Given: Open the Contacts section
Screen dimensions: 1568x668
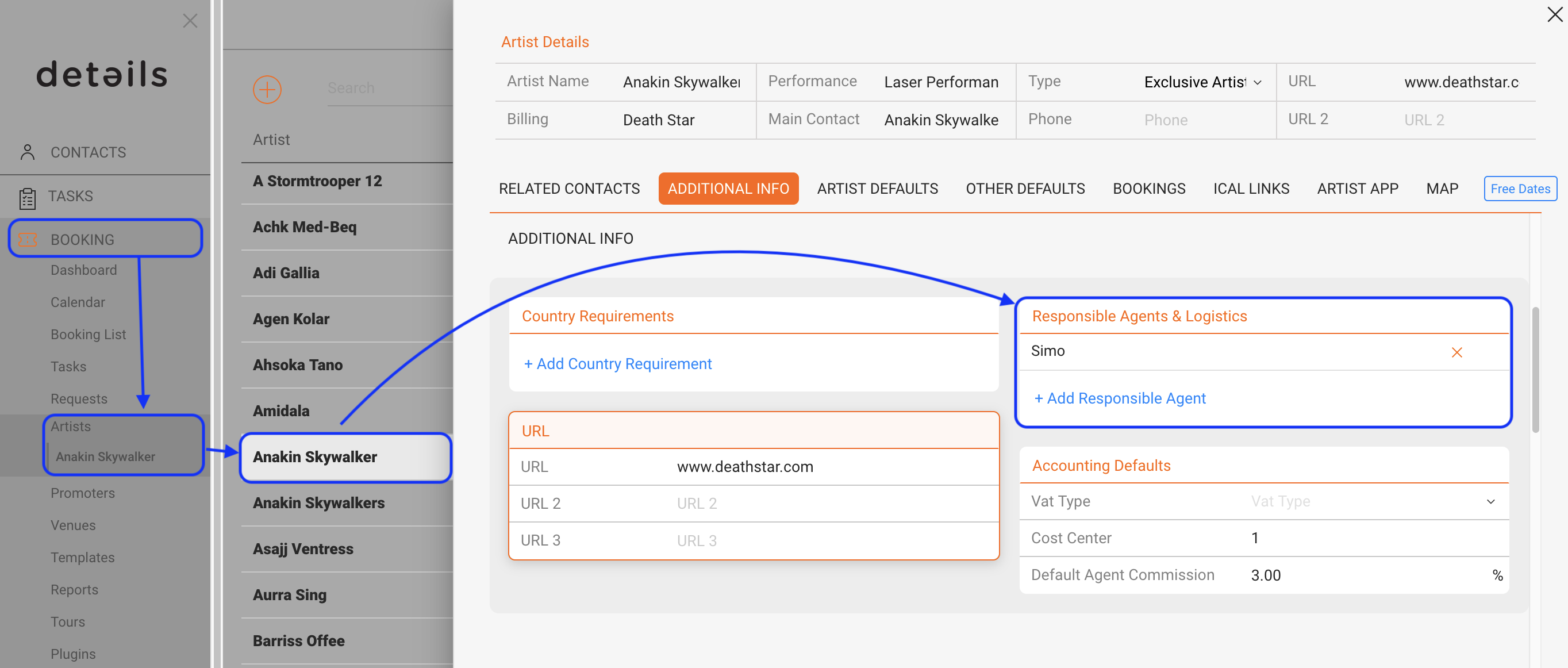Looking at the screenshot, I should tap(87, 153).
